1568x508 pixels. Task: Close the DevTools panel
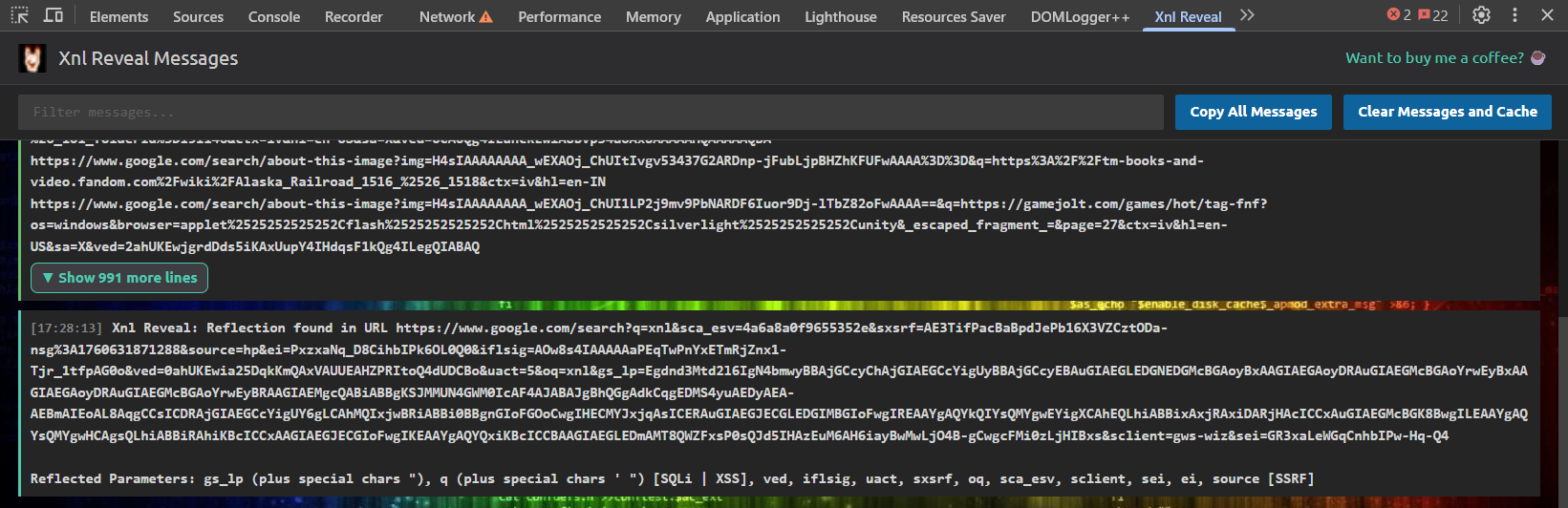coord(1547,15)
